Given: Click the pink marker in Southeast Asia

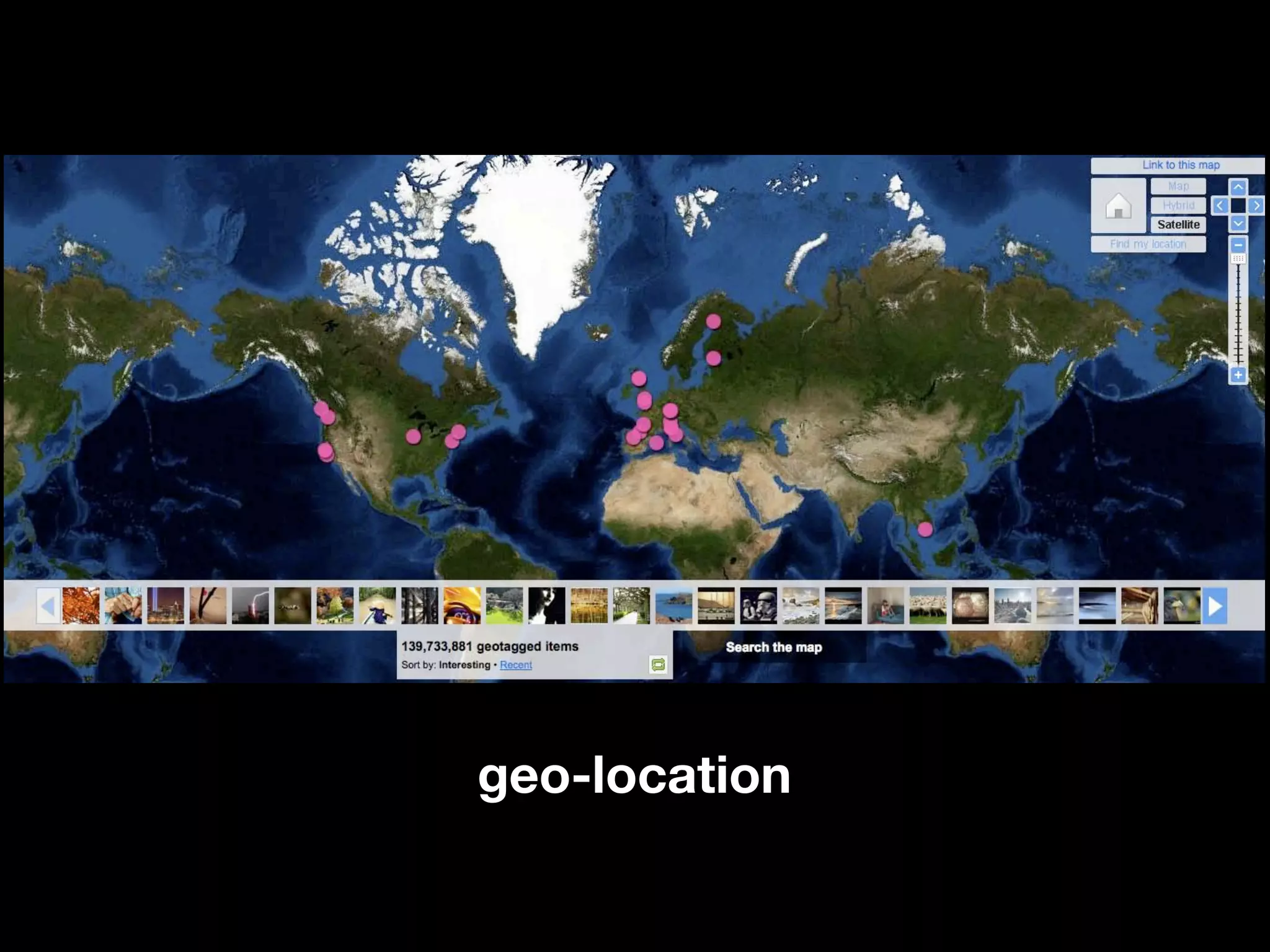Looking at the screenshot, I should click(x=925, y=529).
